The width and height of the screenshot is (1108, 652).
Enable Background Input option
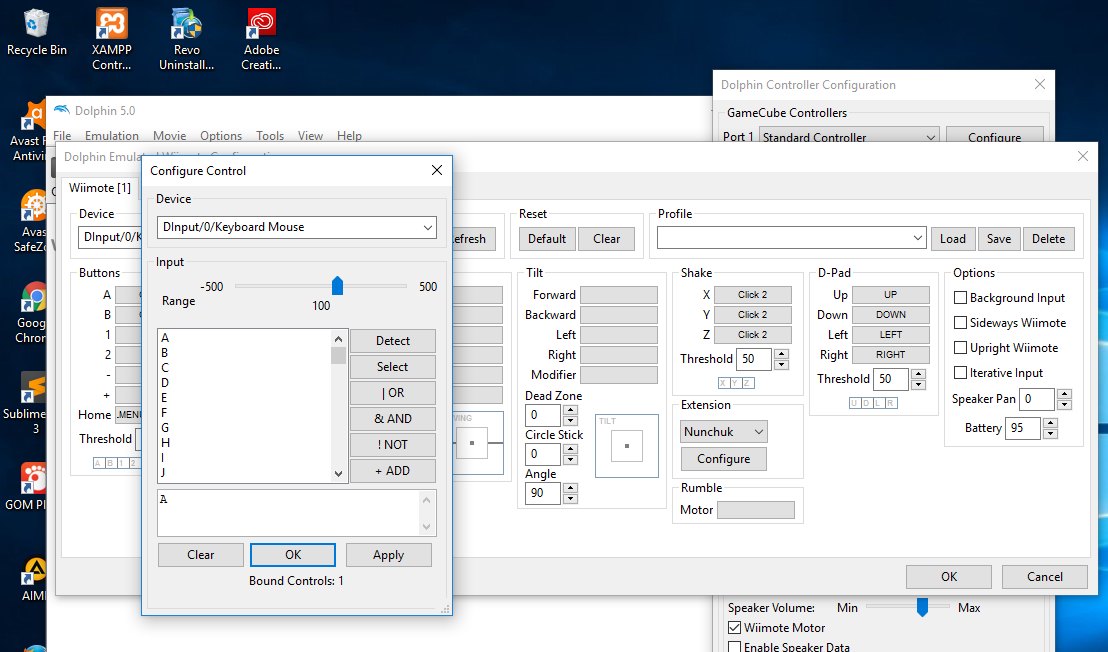(x=960, y=298)
